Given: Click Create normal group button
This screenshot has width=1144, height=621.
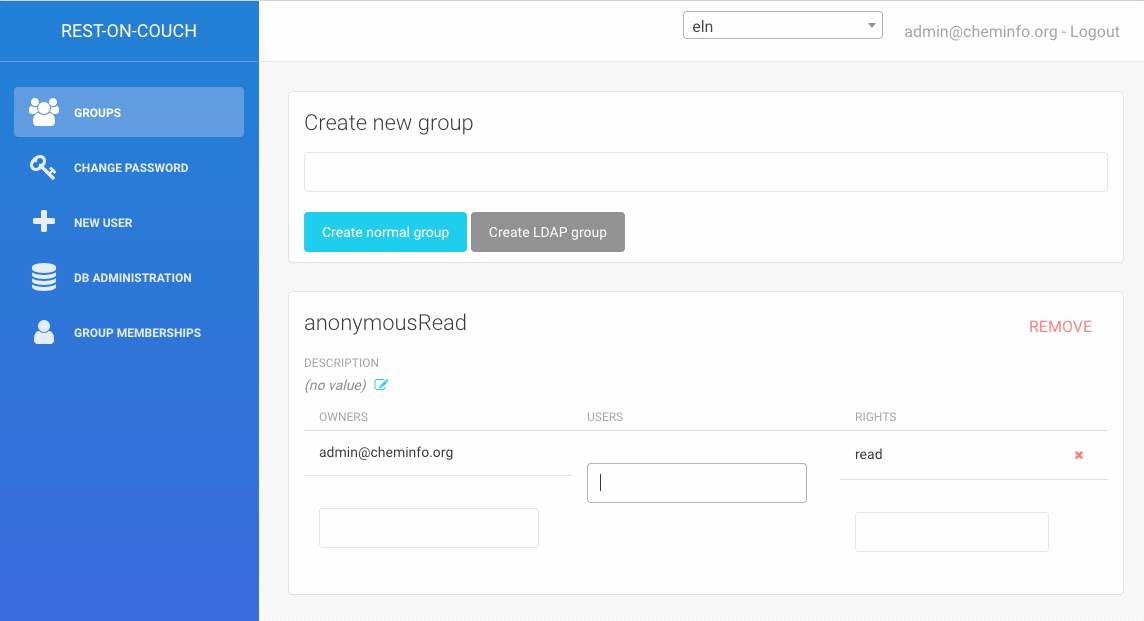Looking at the screenshot, I should 385,232.
